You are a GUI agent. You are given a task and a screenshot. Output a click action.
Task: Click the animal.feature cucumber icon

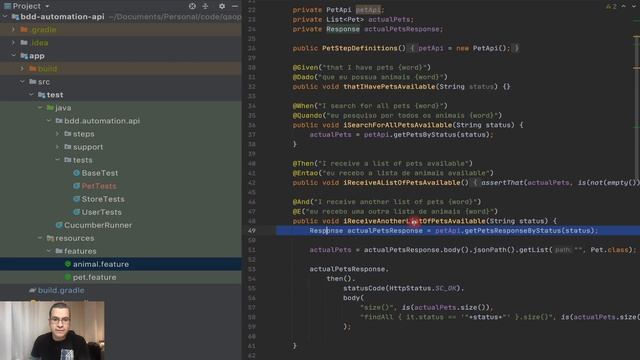pyautogui.click(x=68, y=264)
